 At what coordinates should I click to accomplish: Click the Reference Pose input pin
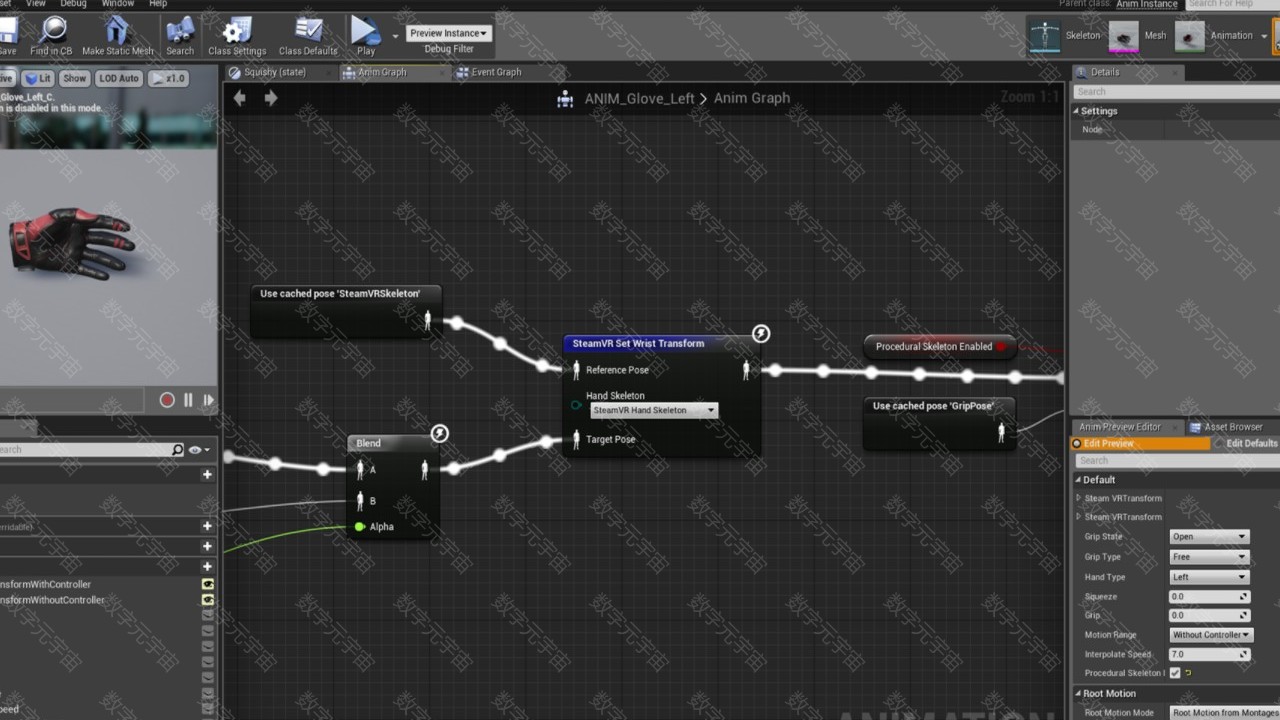click(576, 370)
